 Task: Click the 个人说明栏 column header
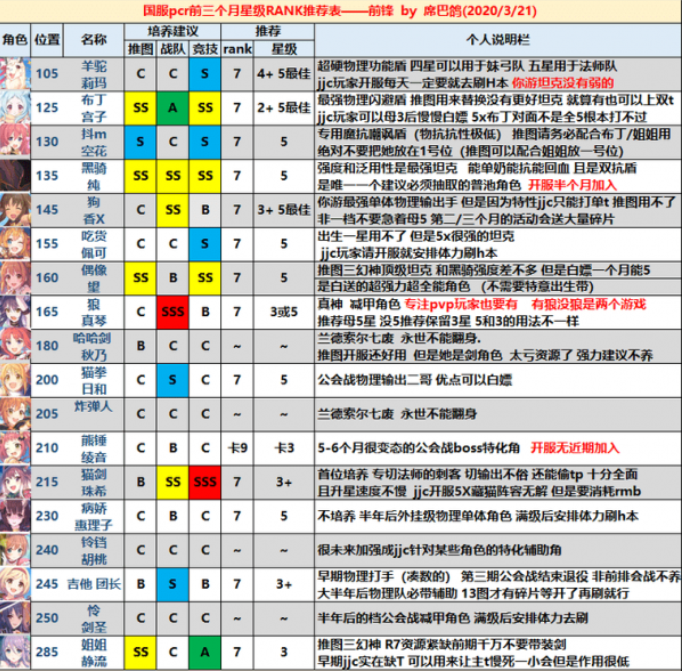[498, 40]
